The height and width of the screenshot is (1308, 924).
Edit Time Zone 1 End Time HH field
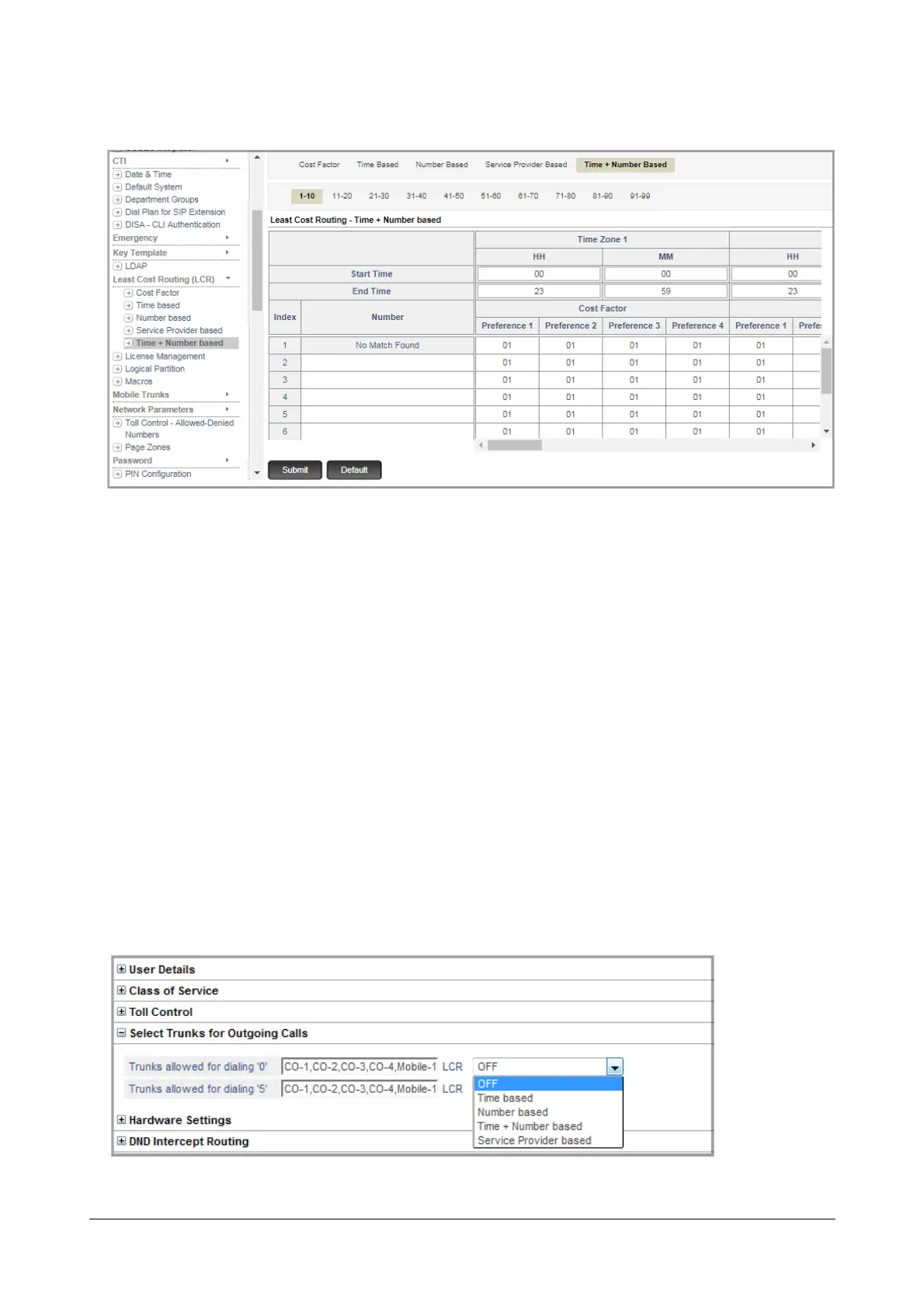(539, 291)
